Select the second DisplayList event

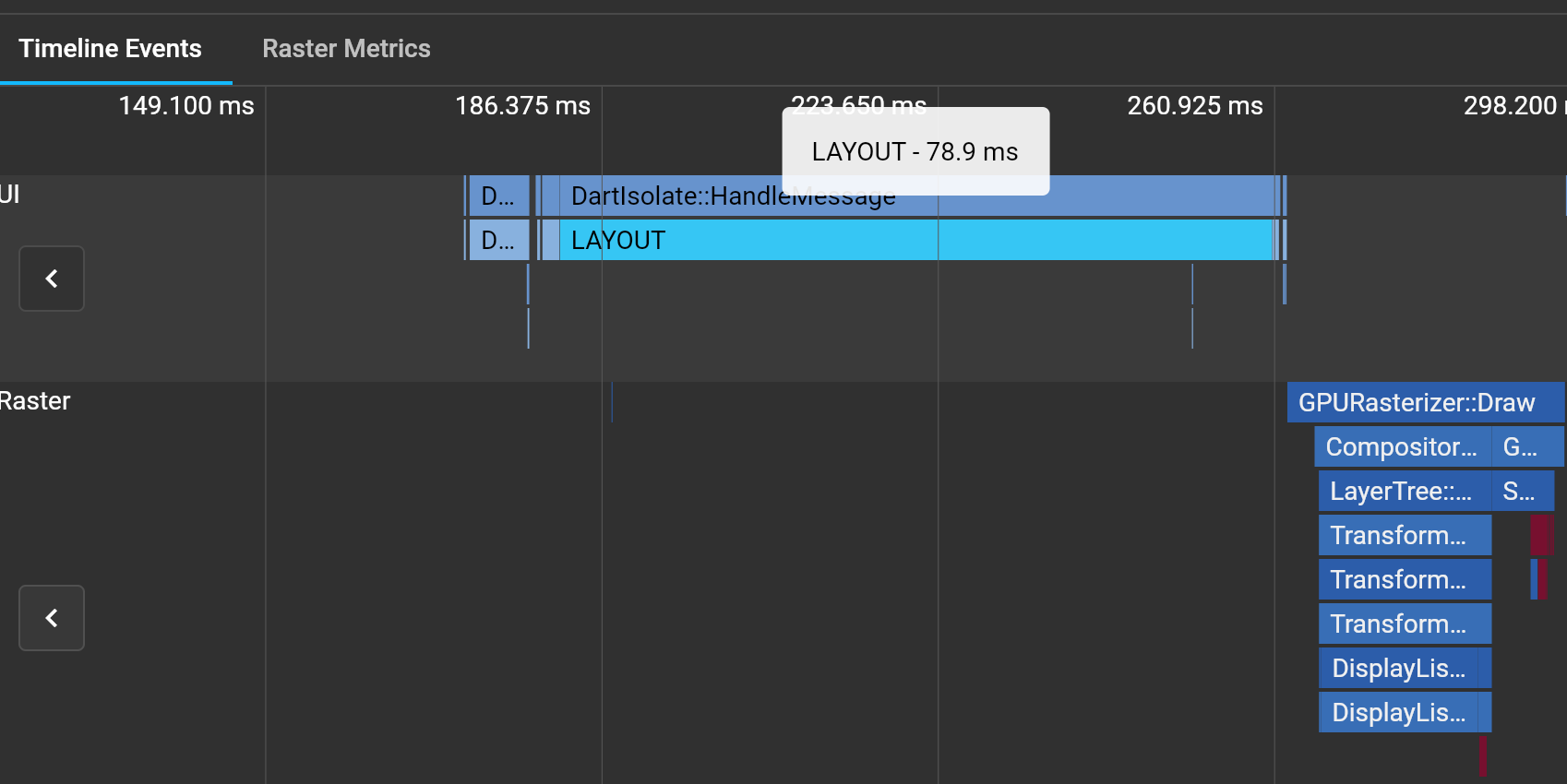[1404, 712]
